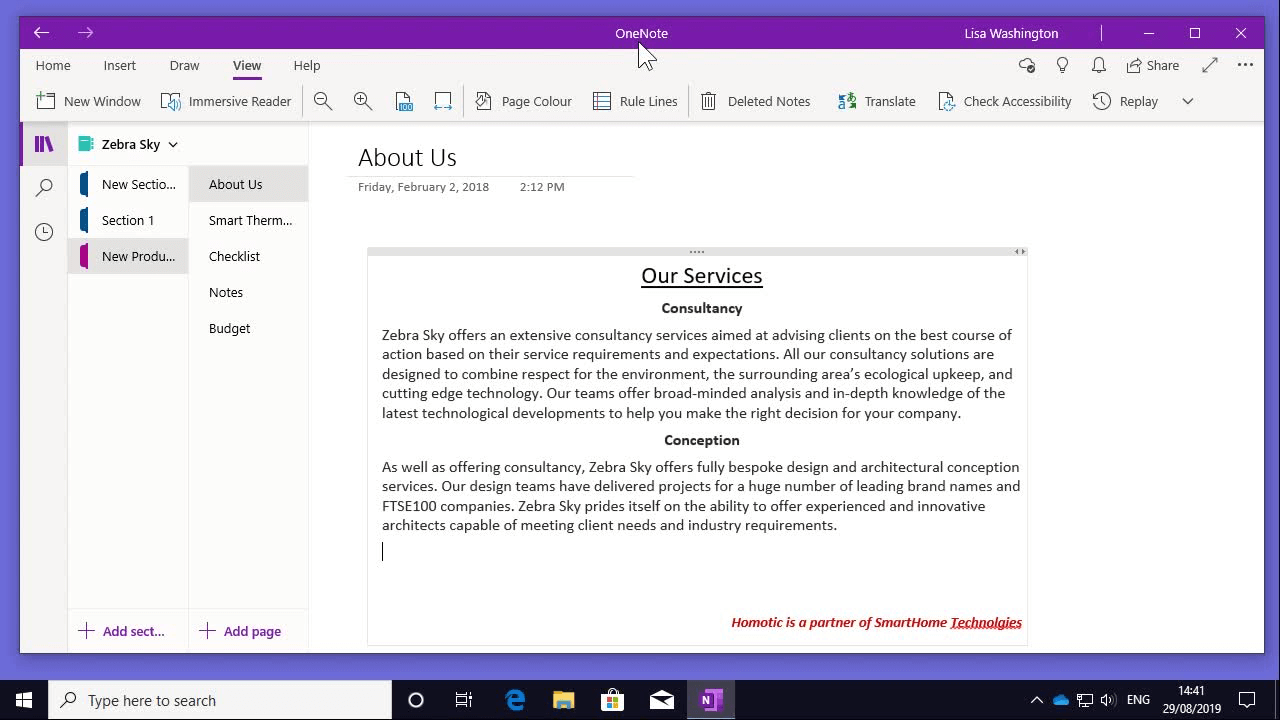Enter full screen mode

(x=1209, y=65)
